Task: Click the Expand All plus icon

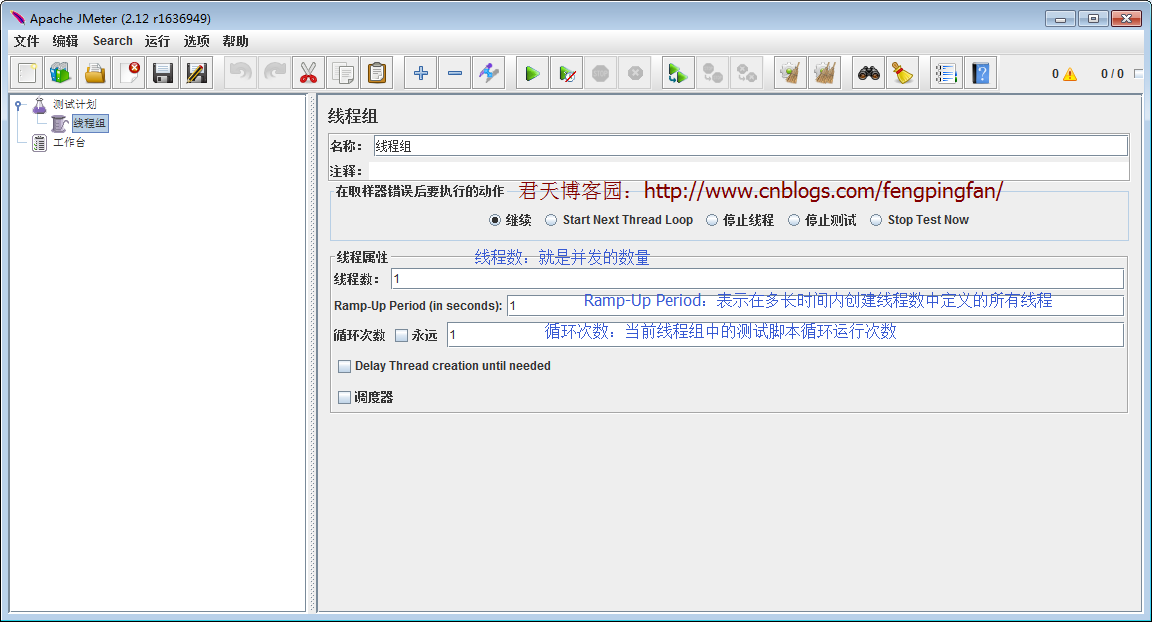Action: coord(420,73)
